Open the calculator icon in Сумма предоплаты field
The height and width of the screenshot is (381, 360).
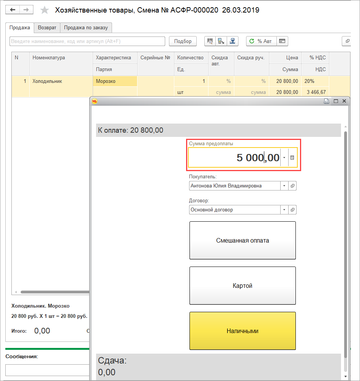[x=292, y=157]
